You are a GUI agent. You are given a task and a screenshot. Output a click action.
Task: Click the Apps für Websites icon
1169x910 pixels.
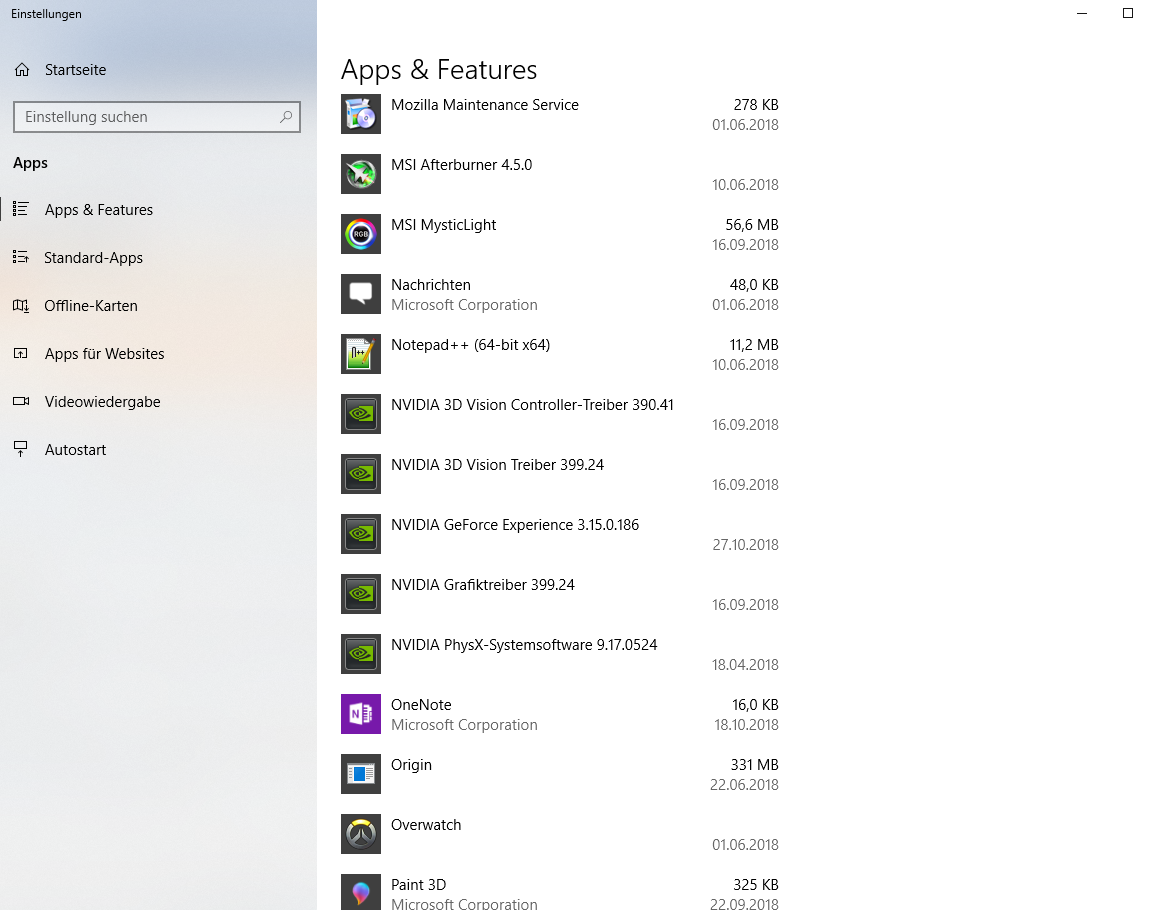[21, 353]
